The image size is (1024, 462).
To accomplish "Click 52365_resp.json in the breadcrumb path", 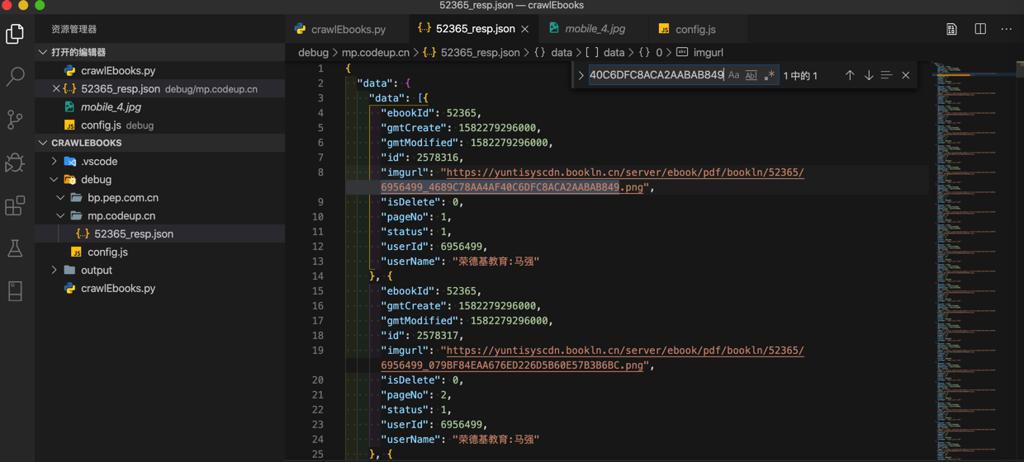I will (480, 52).
